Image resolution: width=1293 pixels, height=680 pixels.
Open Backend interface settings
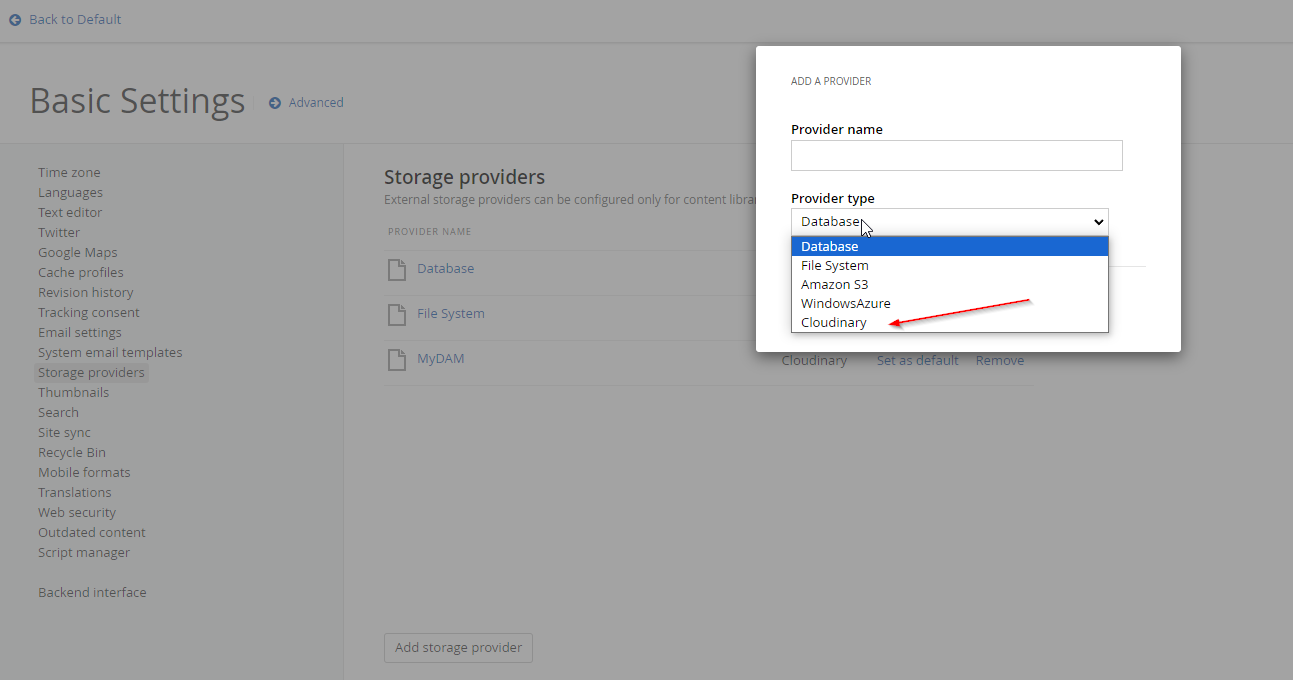92,593
